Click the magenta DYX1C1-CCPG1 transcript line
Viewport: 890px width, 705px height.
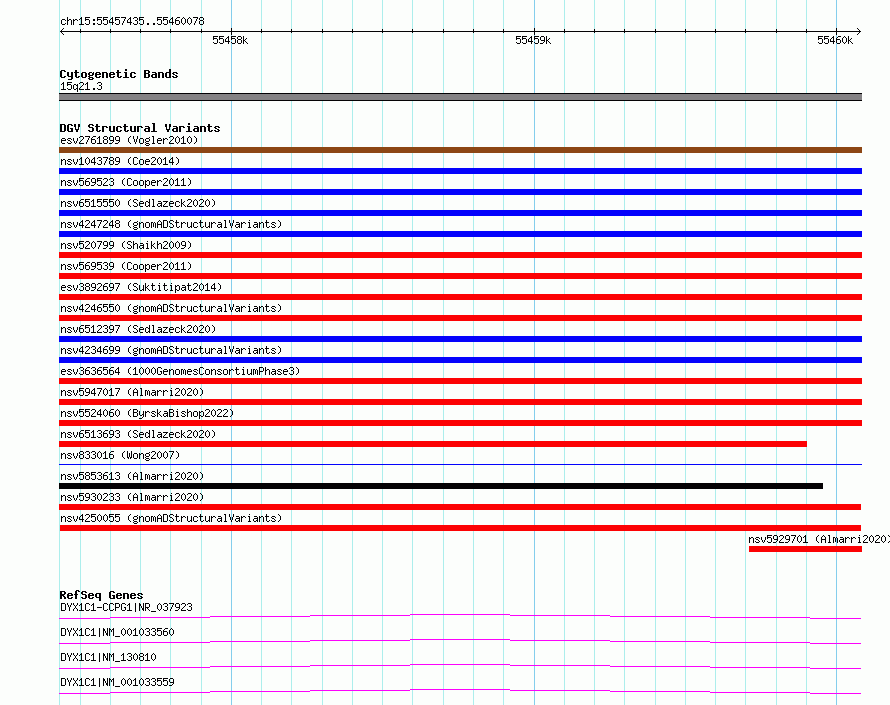pyautogui.click(x=460, y=616)
